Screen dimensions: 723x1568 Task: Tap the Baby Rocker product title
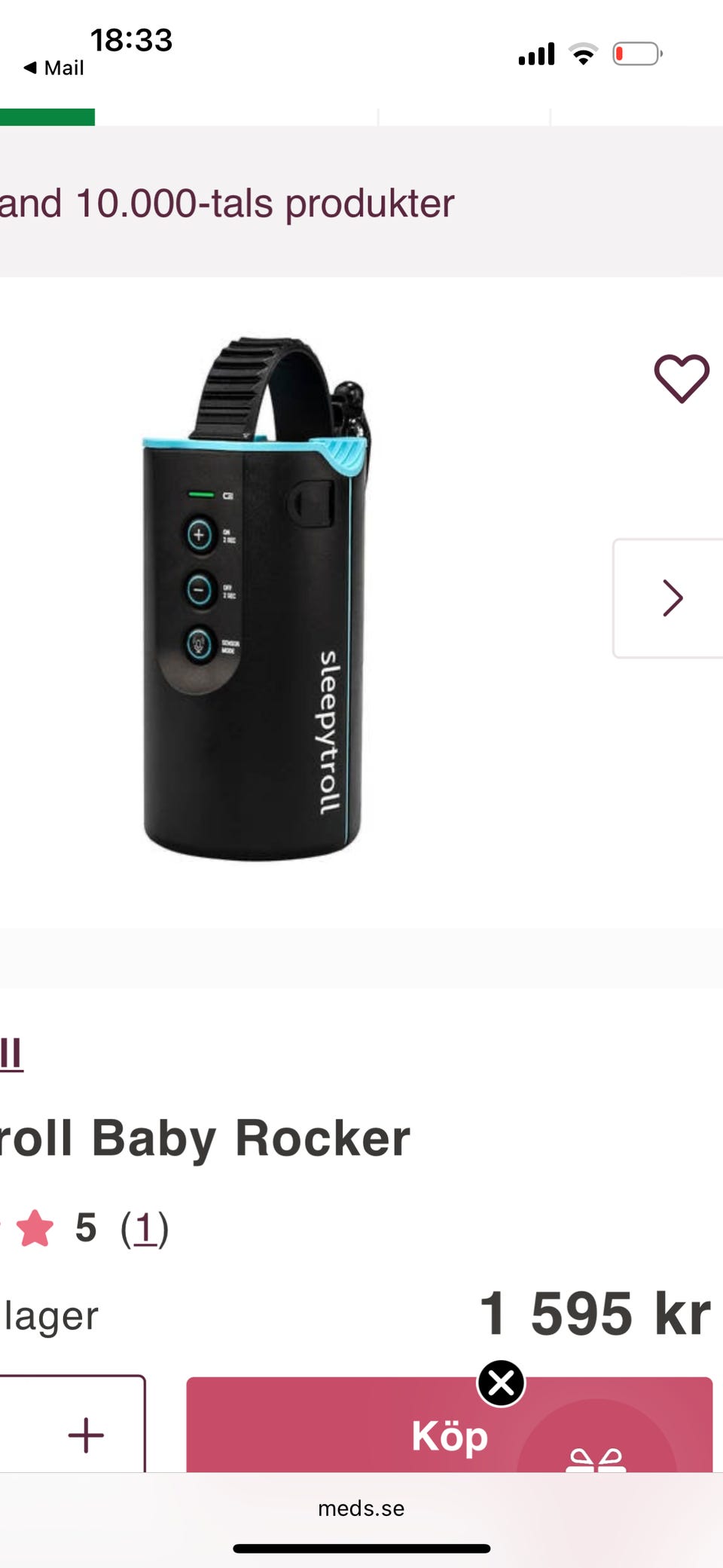(x=205, y=1138)
